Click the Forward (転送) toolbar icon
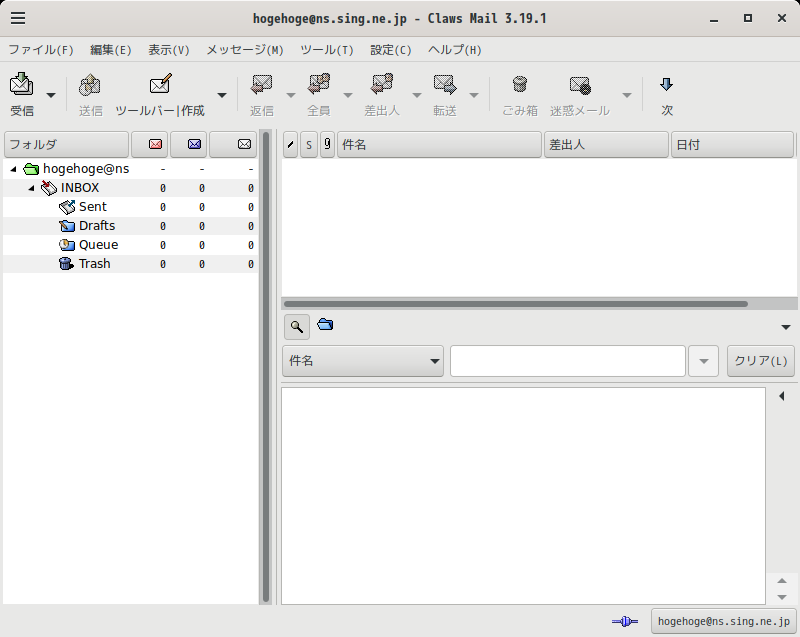Image resolution: width=800 pixels, height=637 pixels. point(444,85)
